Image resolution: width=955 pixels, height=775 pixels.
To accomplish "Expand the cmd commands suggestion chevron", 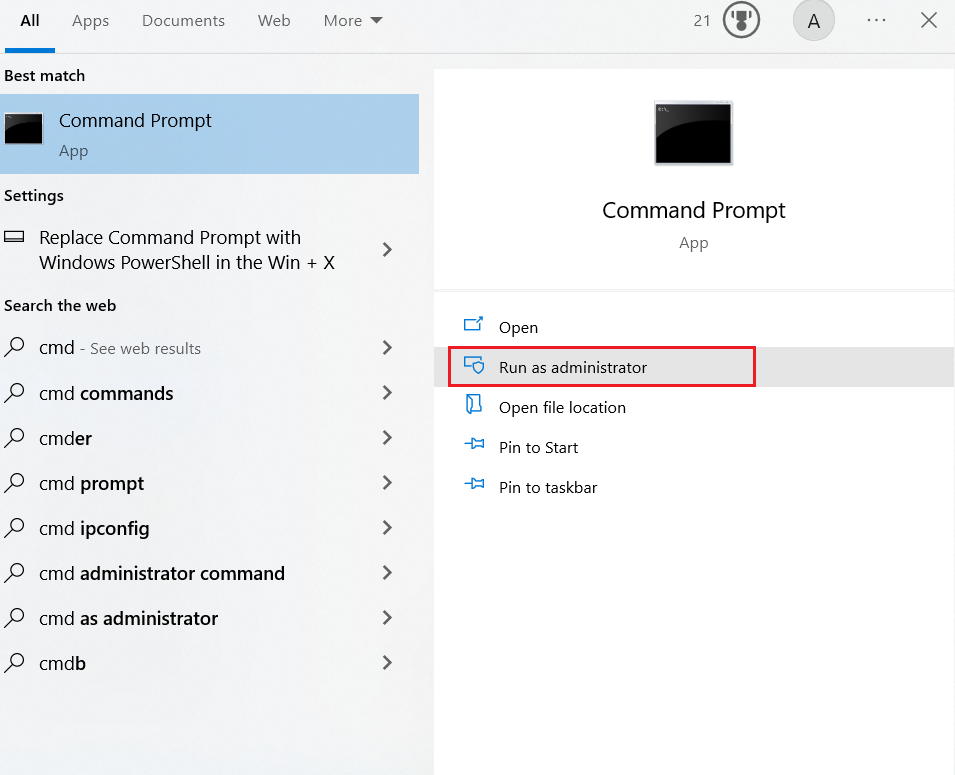I will click(x=387, y=393).
